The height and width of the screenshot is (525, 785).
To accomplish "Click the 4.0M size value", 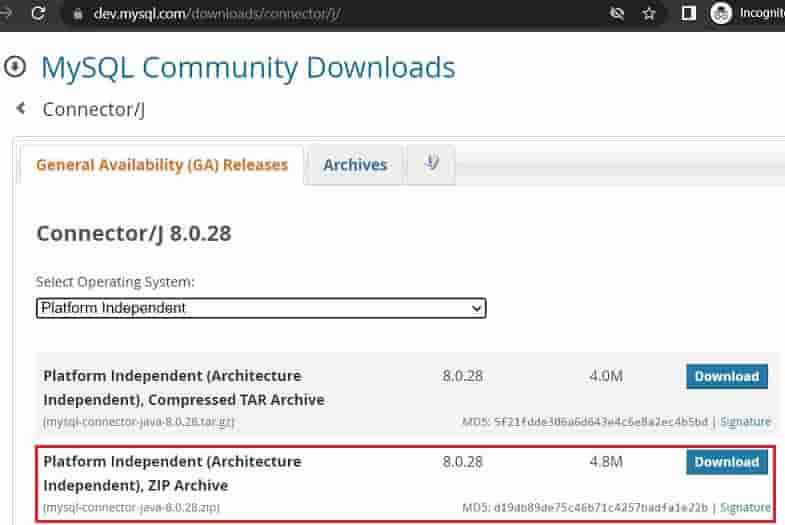I will pyautogui.click(x=606, y=376).
